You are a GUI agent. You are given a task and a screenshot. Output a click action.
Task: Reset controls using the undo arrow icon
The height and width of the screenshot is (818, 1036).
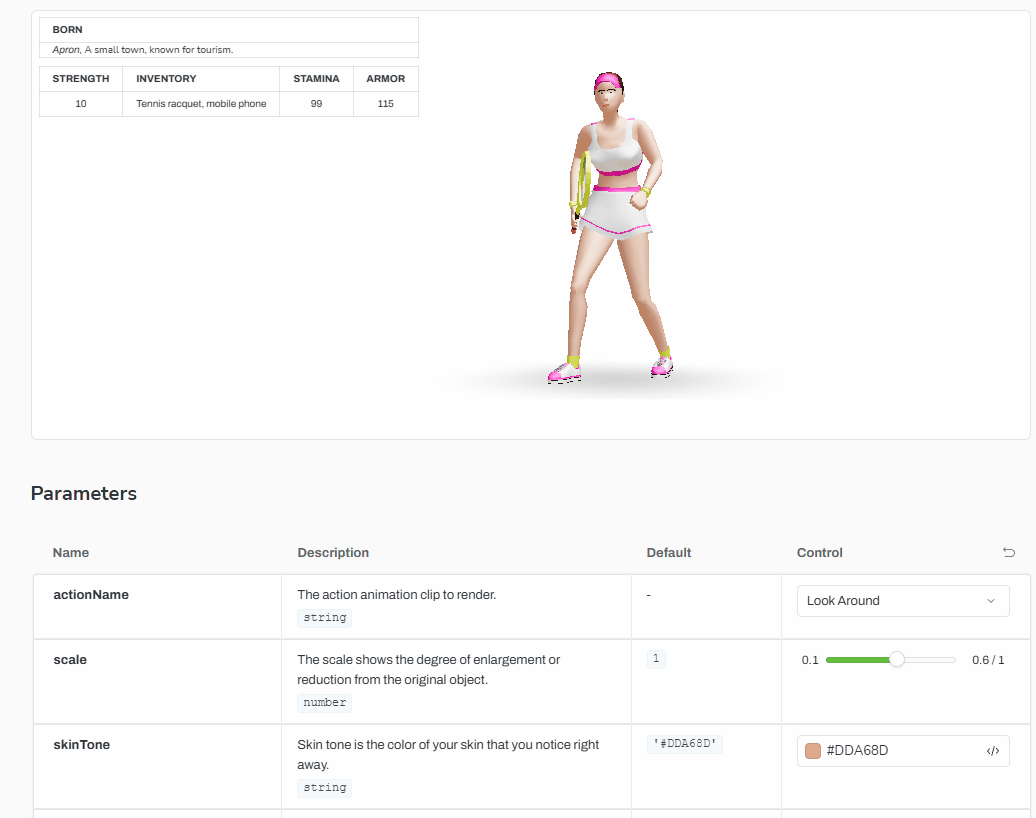pyautogui.click(x=1008, y=553)
